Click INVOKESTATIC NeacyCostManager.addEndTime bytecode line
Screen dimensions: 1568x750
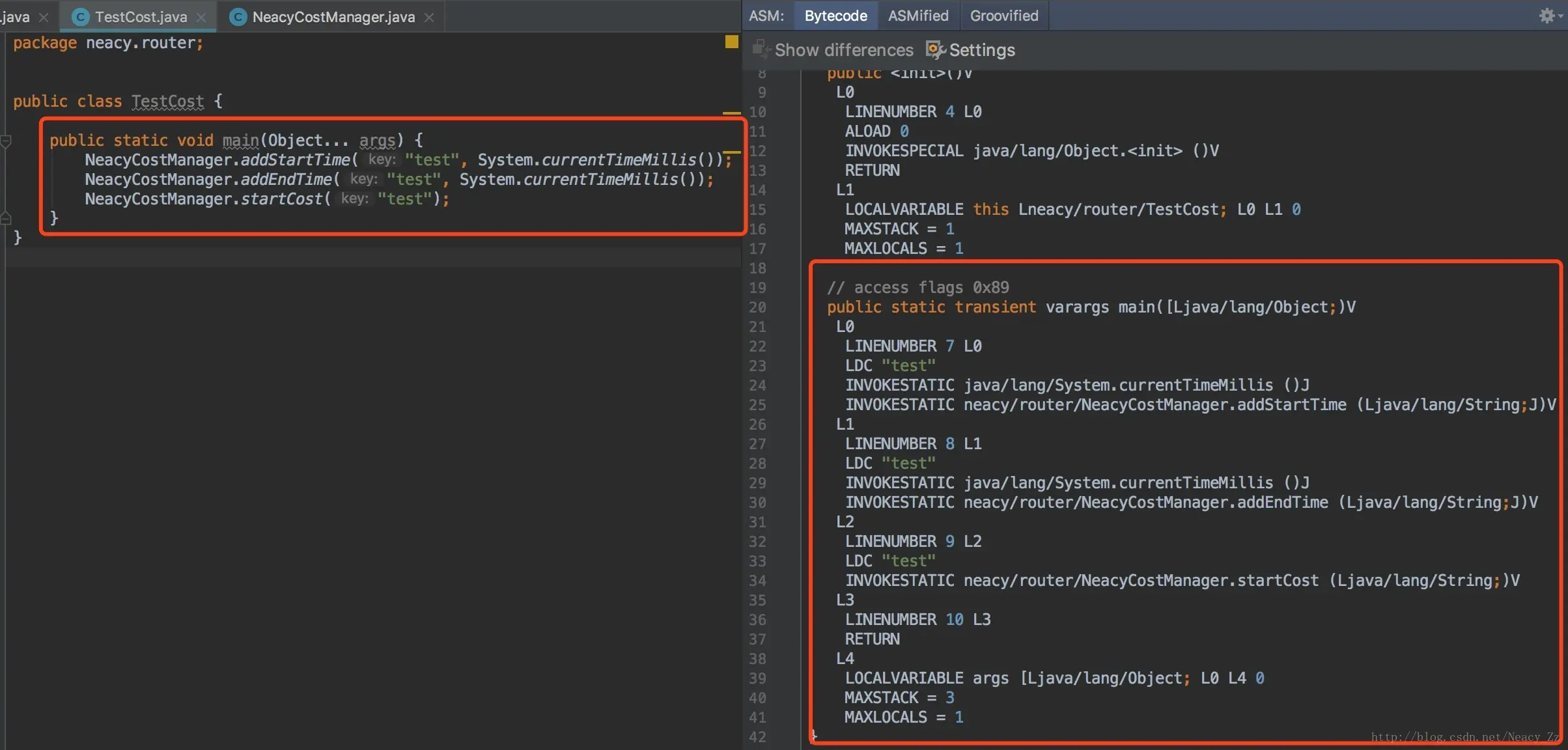pos(1191,503)
